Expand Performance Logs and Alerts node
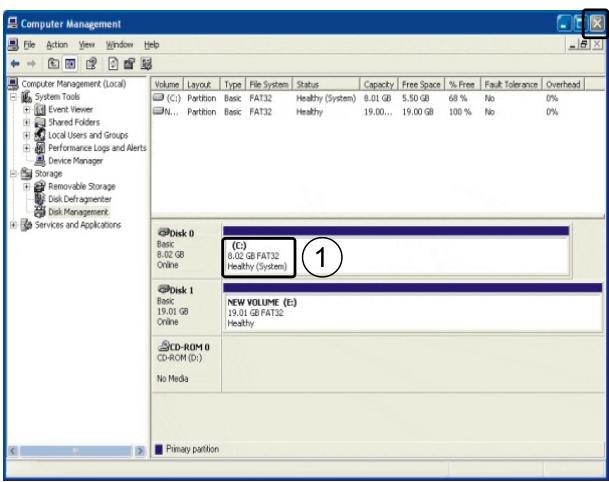This screenshot has height=482, width=609. click(26, 148)
